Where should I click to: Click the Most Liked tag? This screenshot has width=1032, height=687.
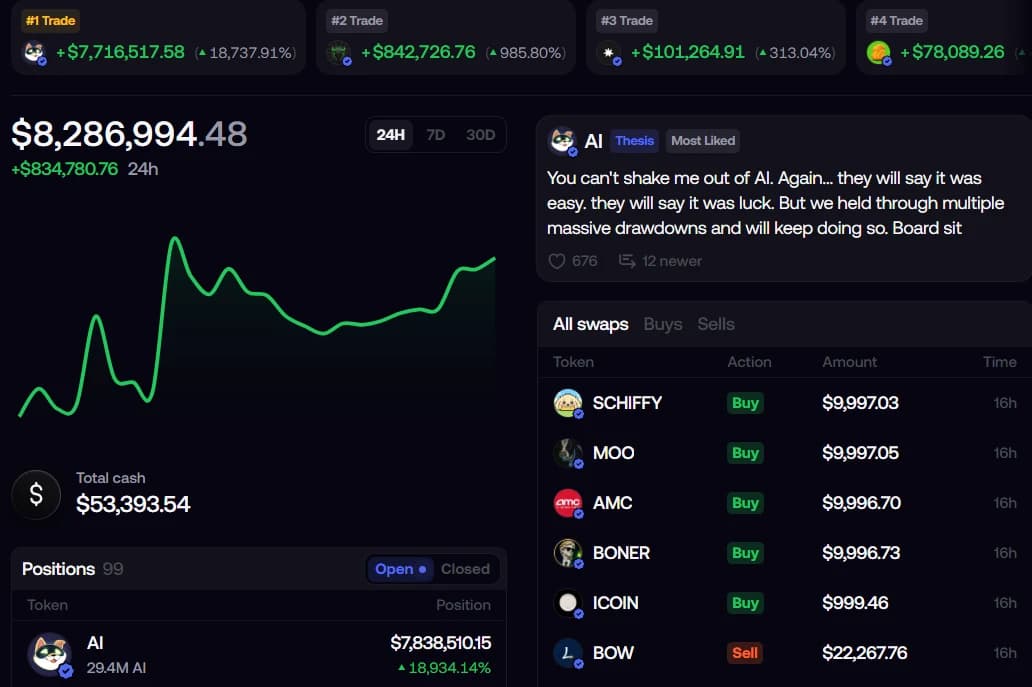(x=703, y=141)
